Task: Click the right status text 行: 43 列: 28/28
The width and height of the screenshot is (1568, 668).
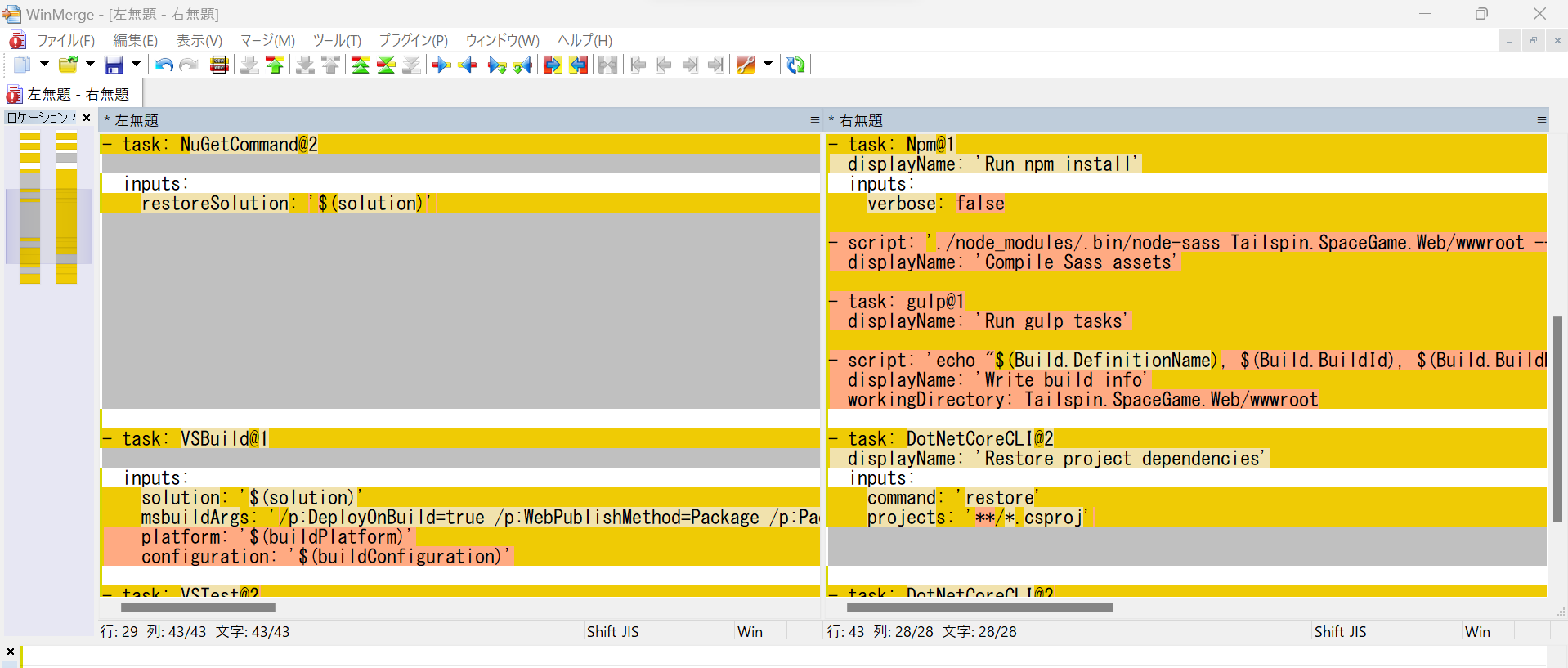Action: [880, 631]
